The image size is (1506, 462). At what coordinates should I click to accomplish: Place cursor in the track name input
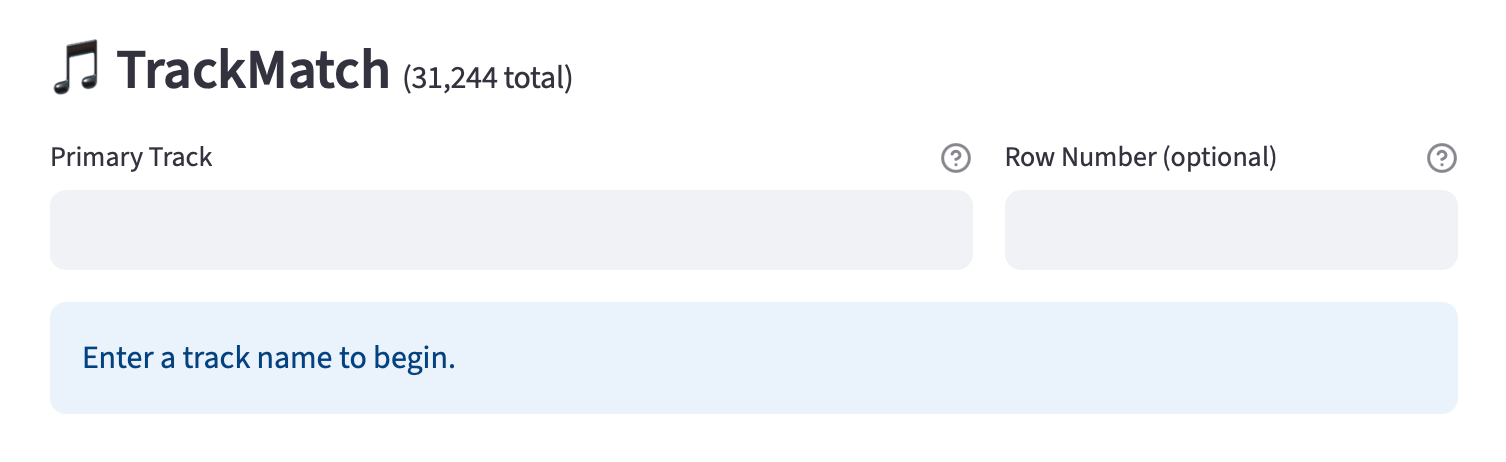click(x=511, y=230)
